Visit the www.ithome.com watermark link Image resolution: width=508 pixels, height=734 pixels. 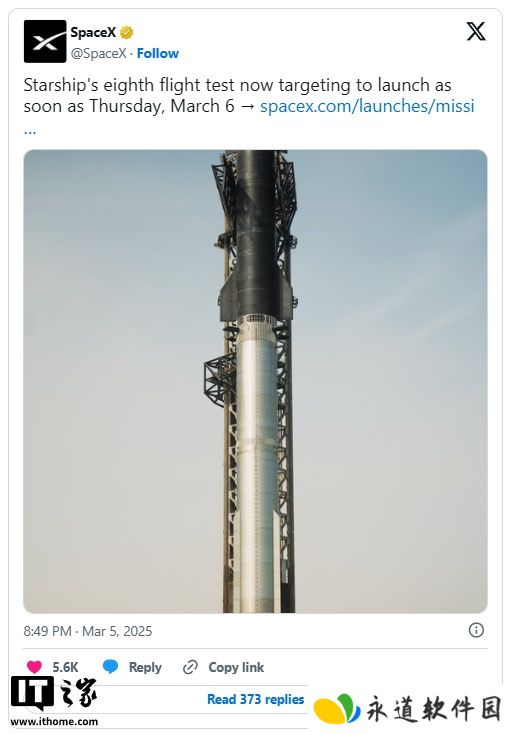coord(54,721)
